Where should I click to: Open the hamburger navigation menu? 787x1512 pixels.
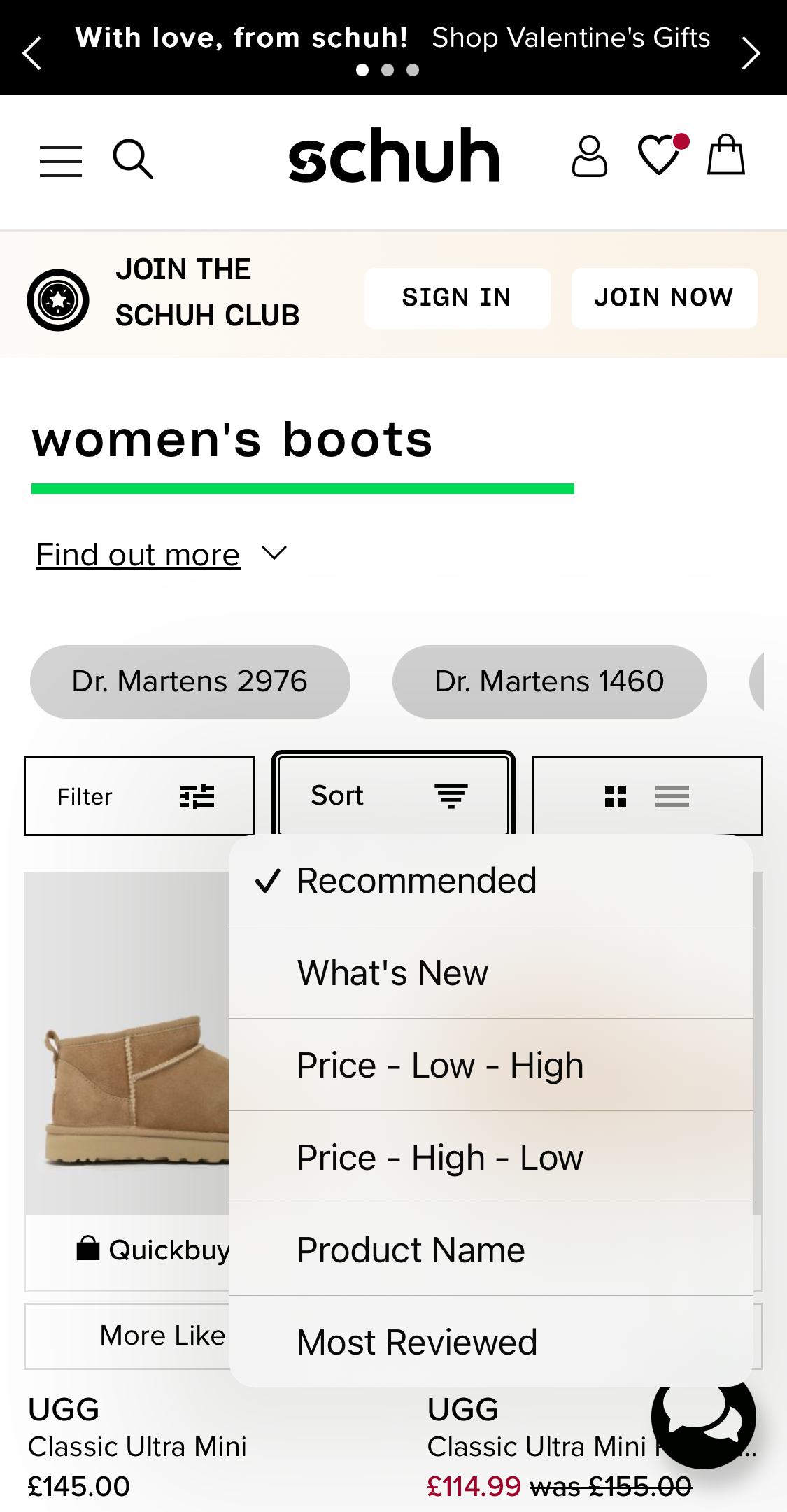pos(61,160)
